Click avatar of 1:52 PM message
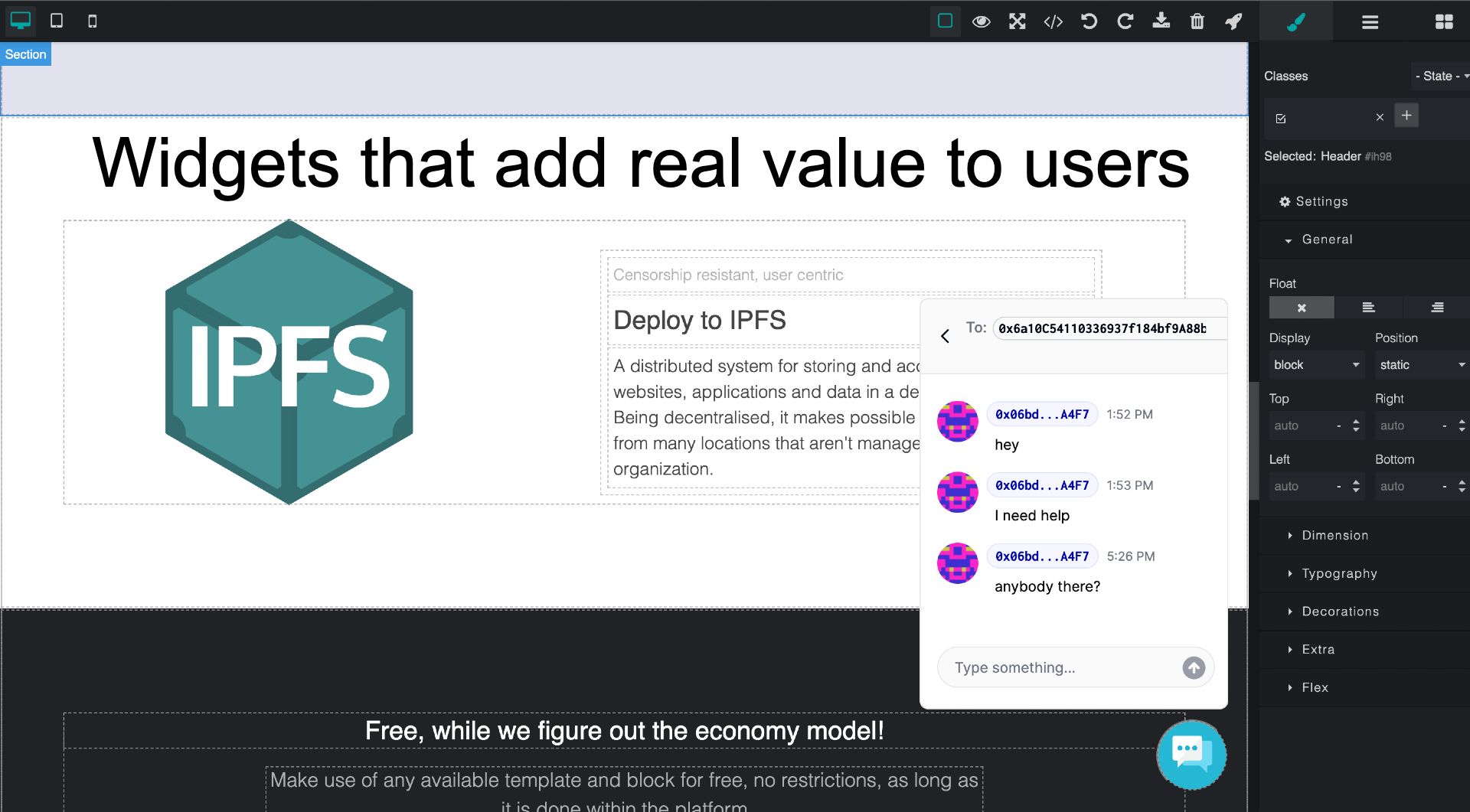The height and width of the screenshot is (812, 1470). click(958, 421)
